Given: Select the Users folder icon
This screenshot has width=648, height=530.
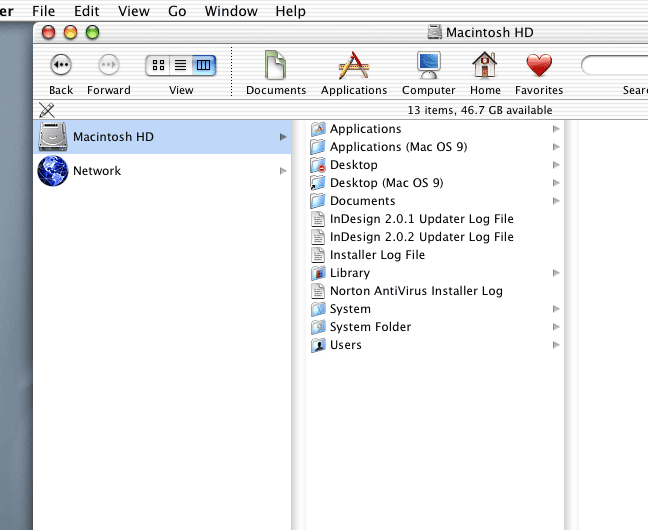Looking at the screenshot, I should tap(318, 345).
